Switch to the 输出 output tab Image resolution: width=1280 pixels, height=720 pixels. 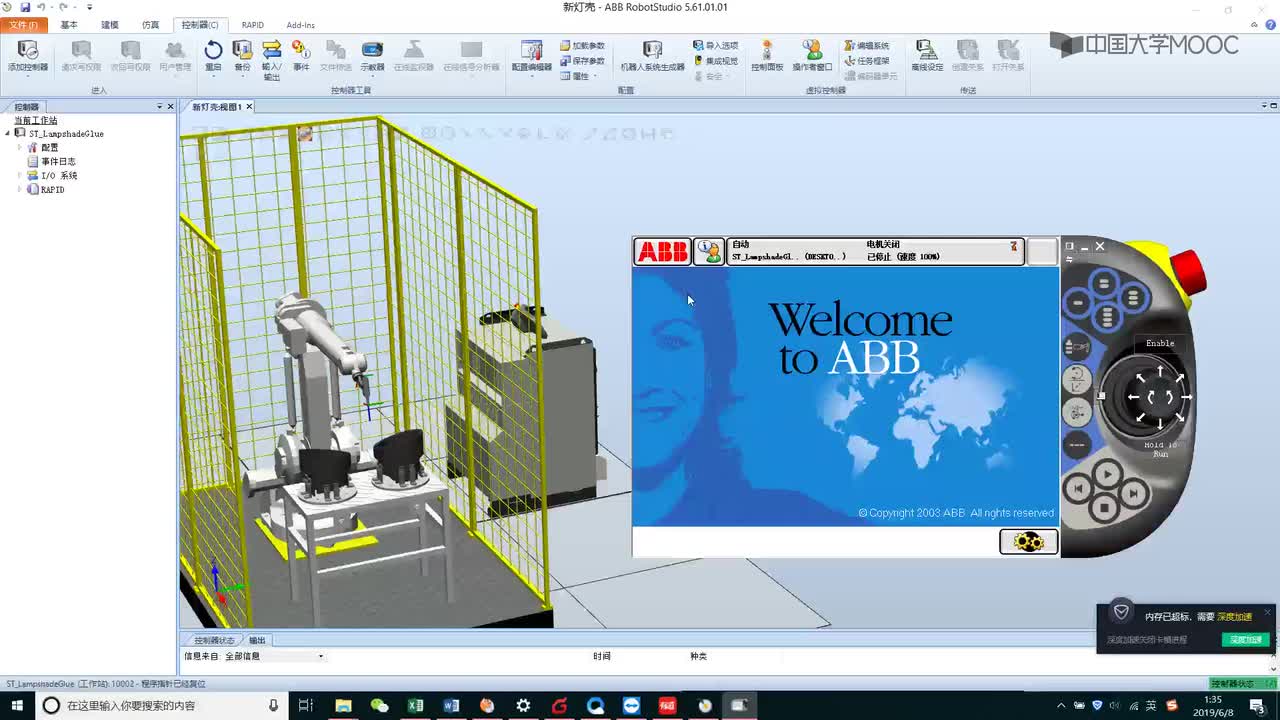(x=257, y=640)
